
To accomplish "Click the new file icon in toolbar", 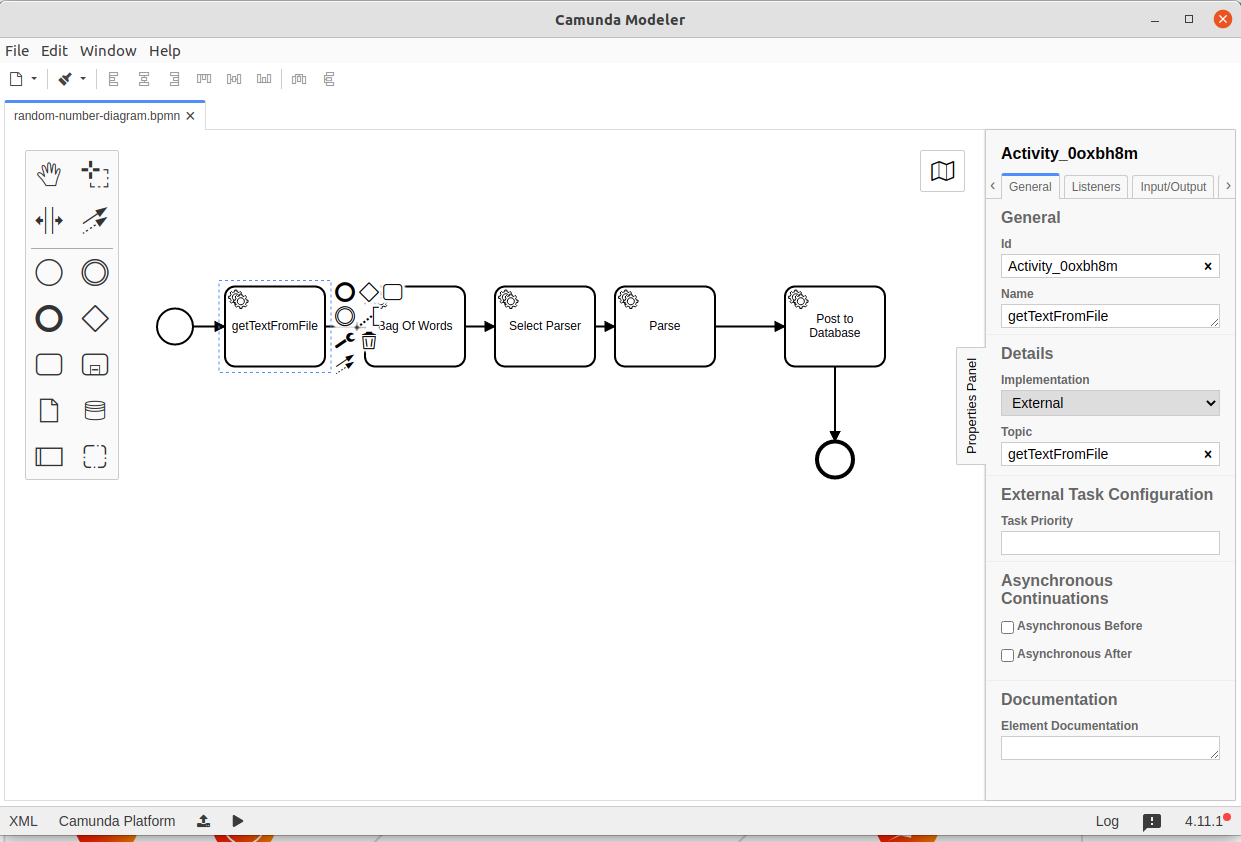I will tap(16, 79).
